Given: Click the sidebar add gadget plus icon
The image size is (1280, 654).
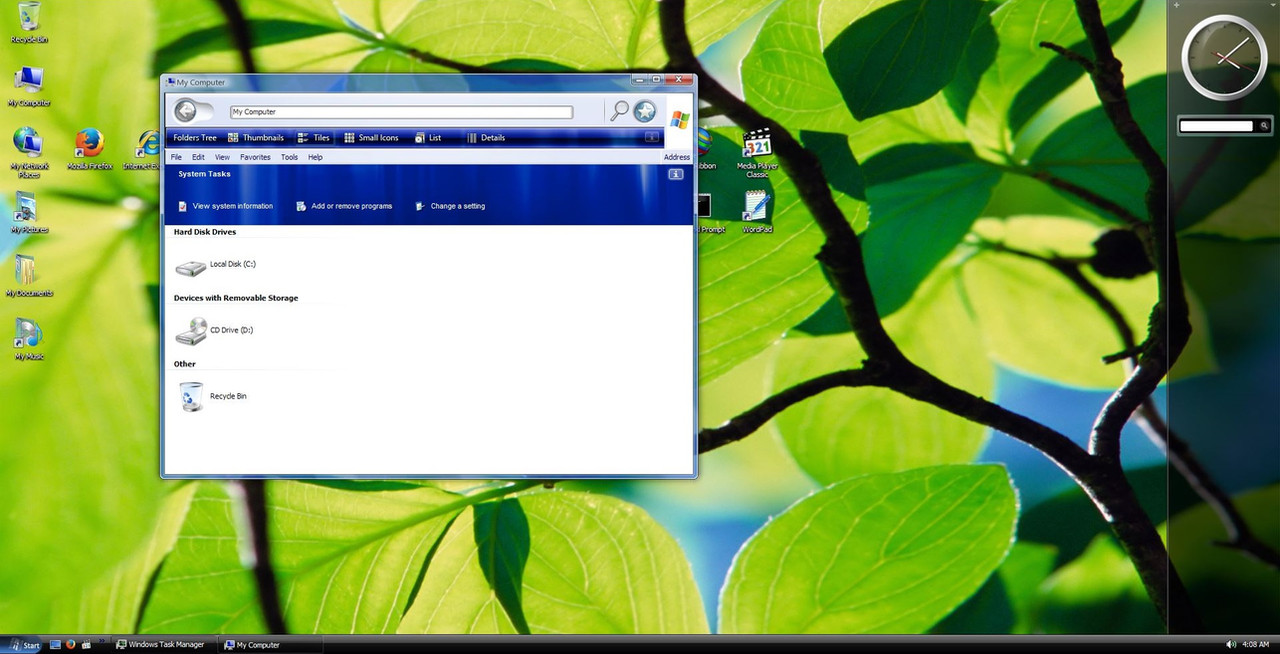Looking at the screenshot, I should (x=1176, y=5).
